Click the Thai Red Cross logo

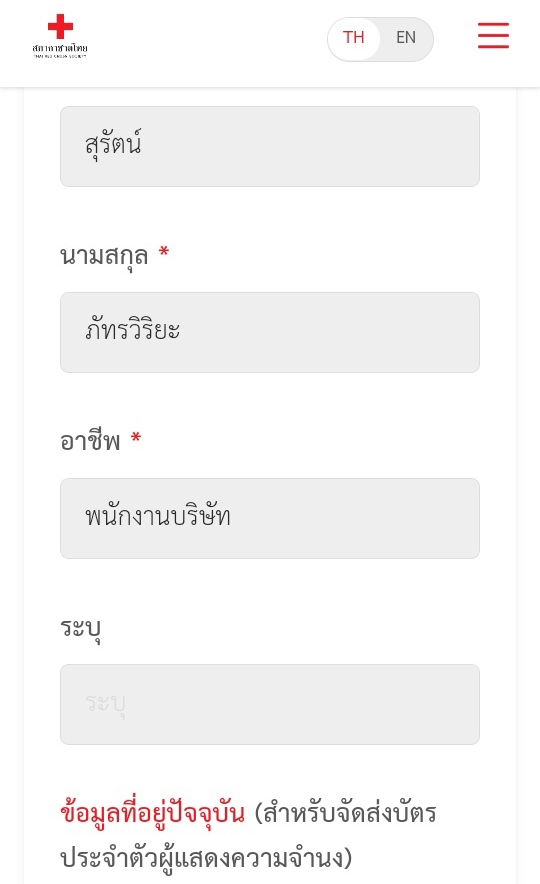coord(60,36)
